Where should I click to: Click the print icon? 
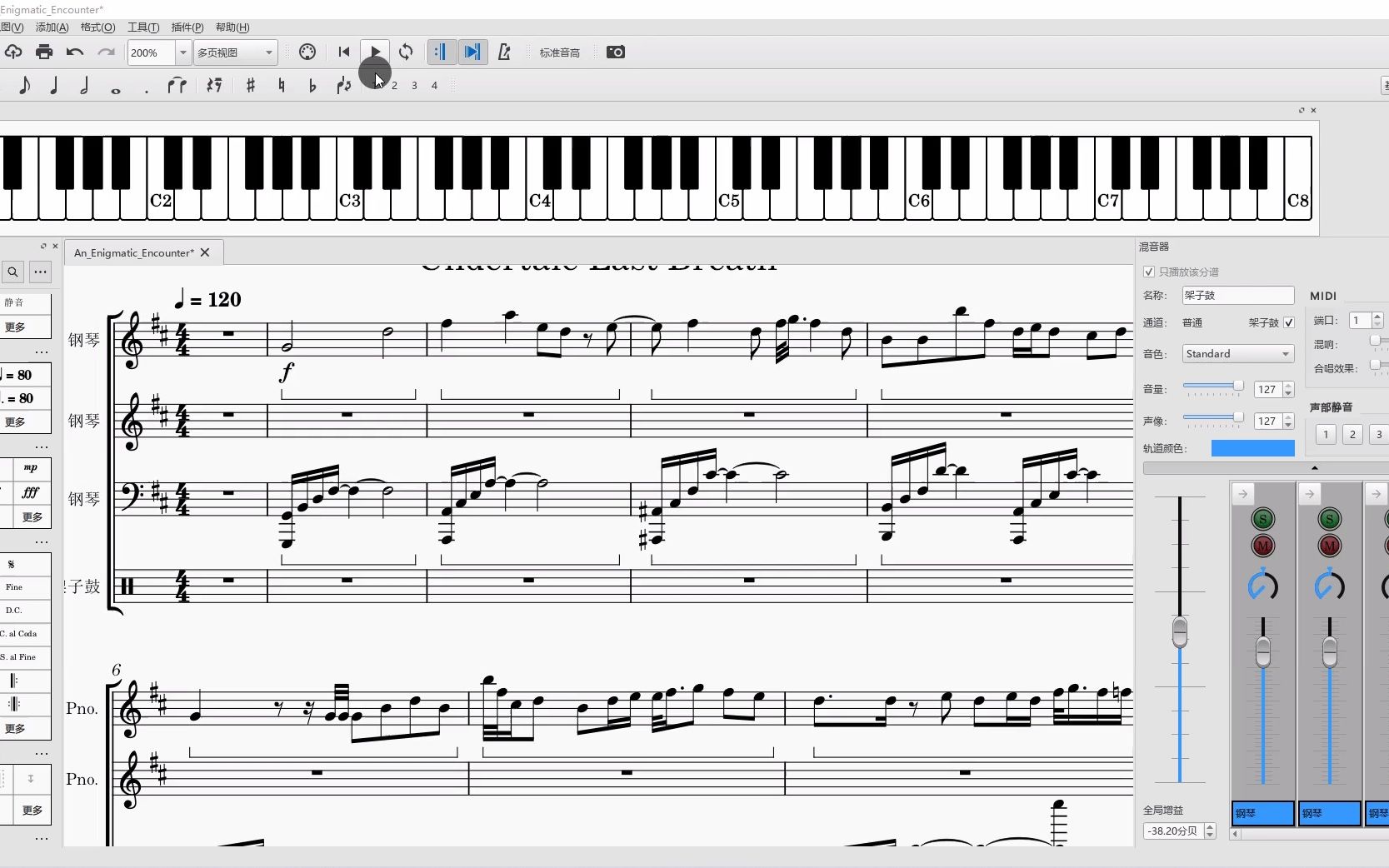[44, 52]
